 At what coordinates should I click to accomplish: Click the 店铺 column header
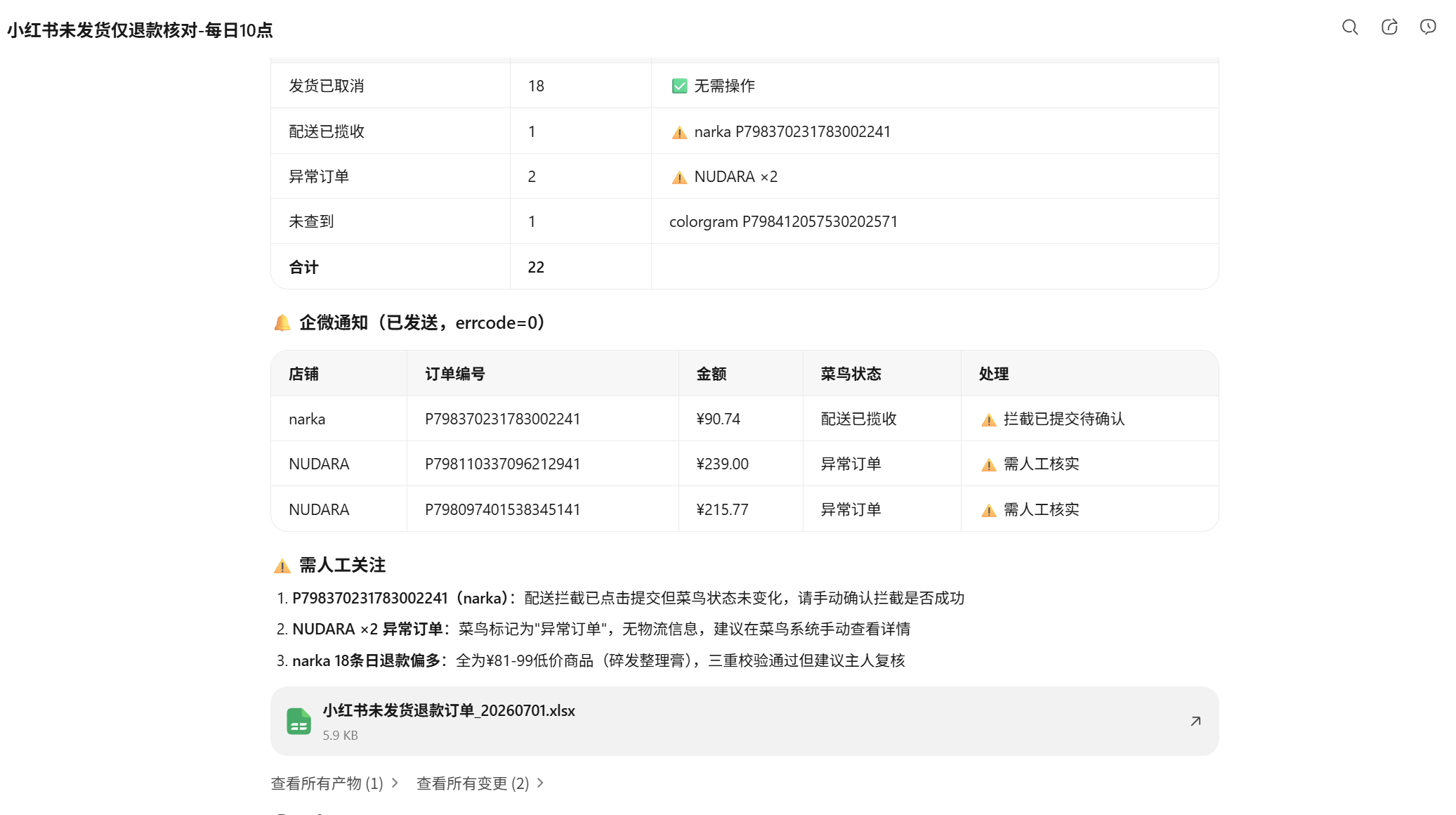pyautogui.click(x=303, y=374)
